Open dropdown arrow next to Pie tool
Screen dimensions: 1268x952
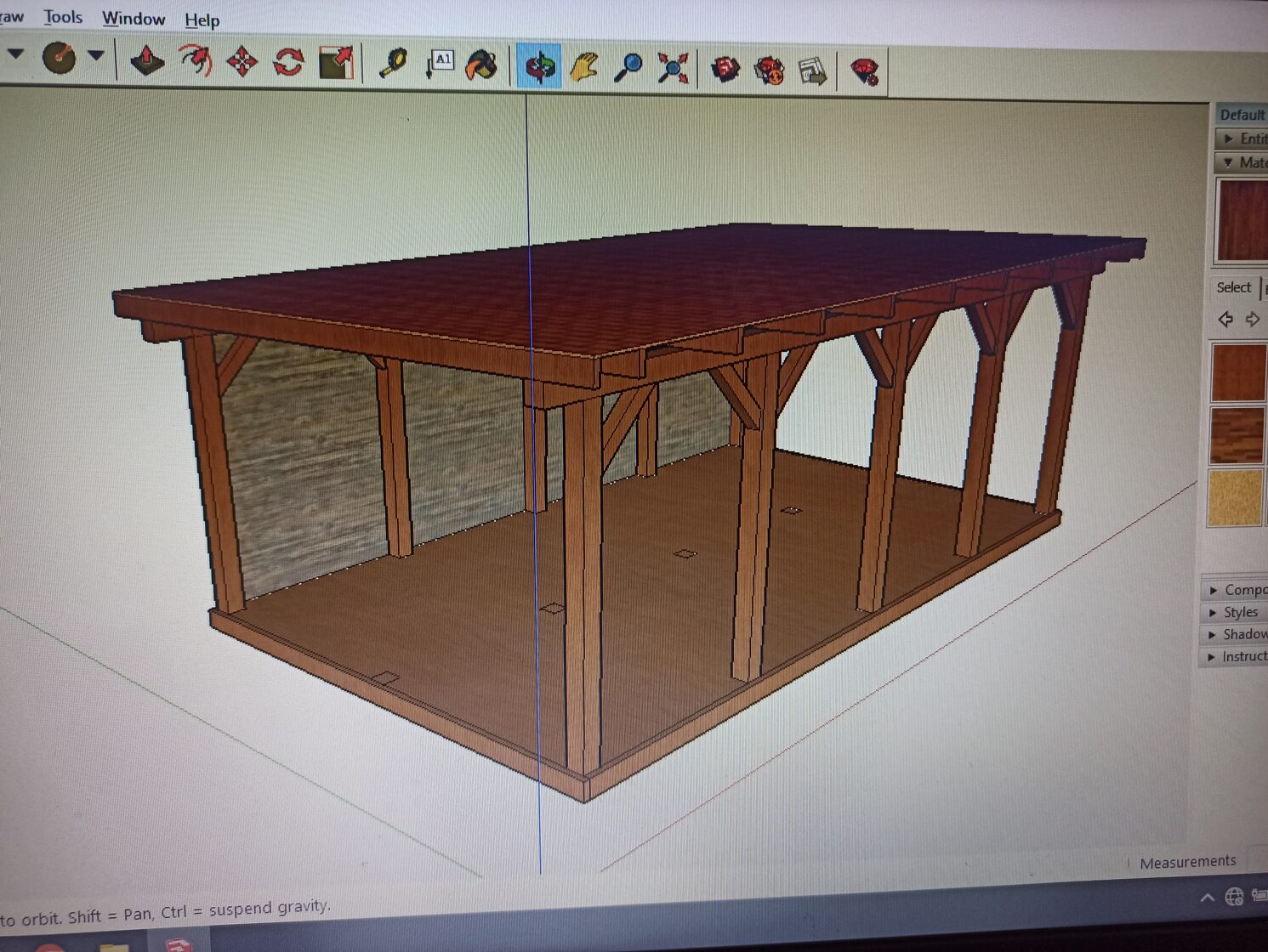coord(95,56)
